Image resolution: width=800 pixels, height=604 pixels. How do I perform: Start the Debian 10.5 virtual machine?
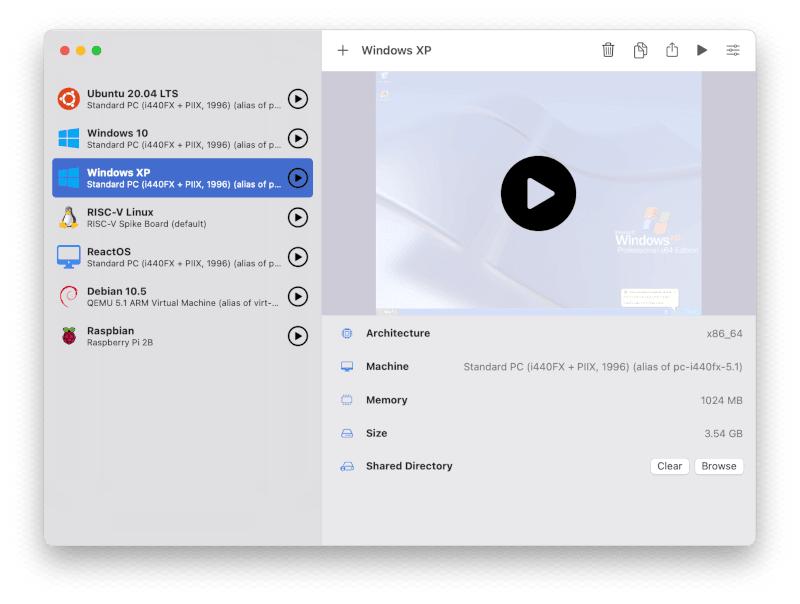[x=298, y=296]
